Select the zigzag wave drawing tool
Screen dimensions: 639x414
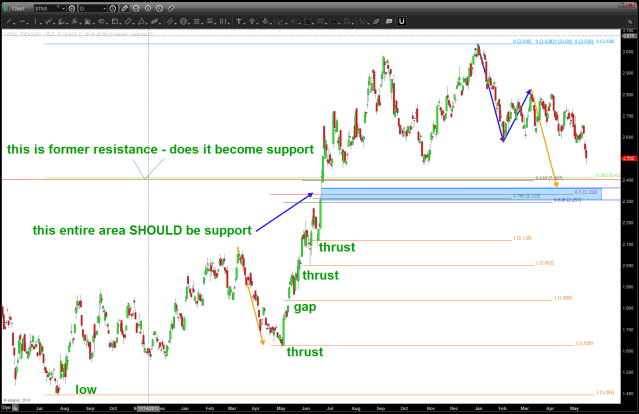pyautogui.click(x=48, y=21)
